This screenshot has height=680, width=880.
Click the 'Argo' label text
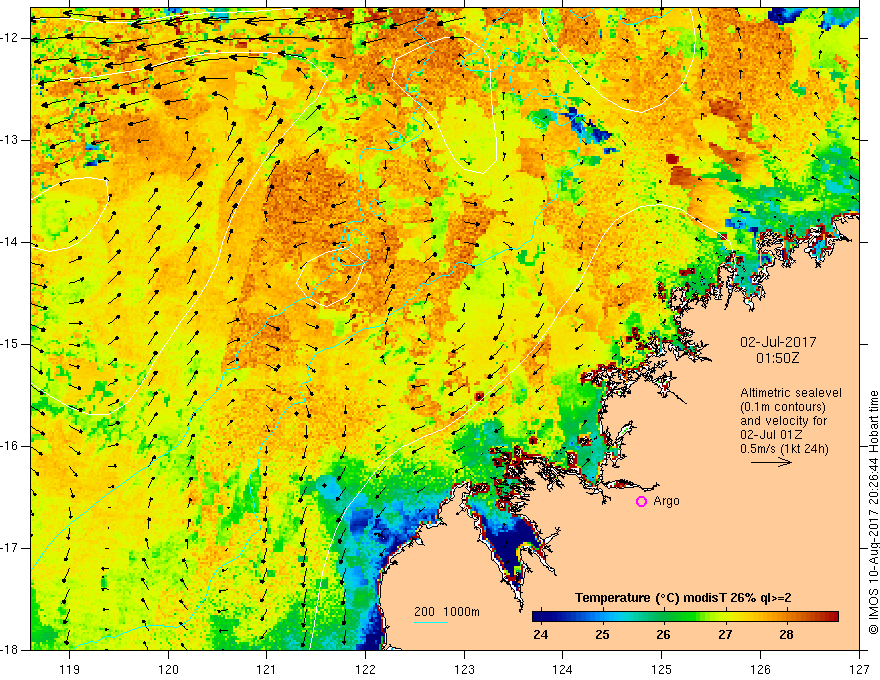coord(666,501)
